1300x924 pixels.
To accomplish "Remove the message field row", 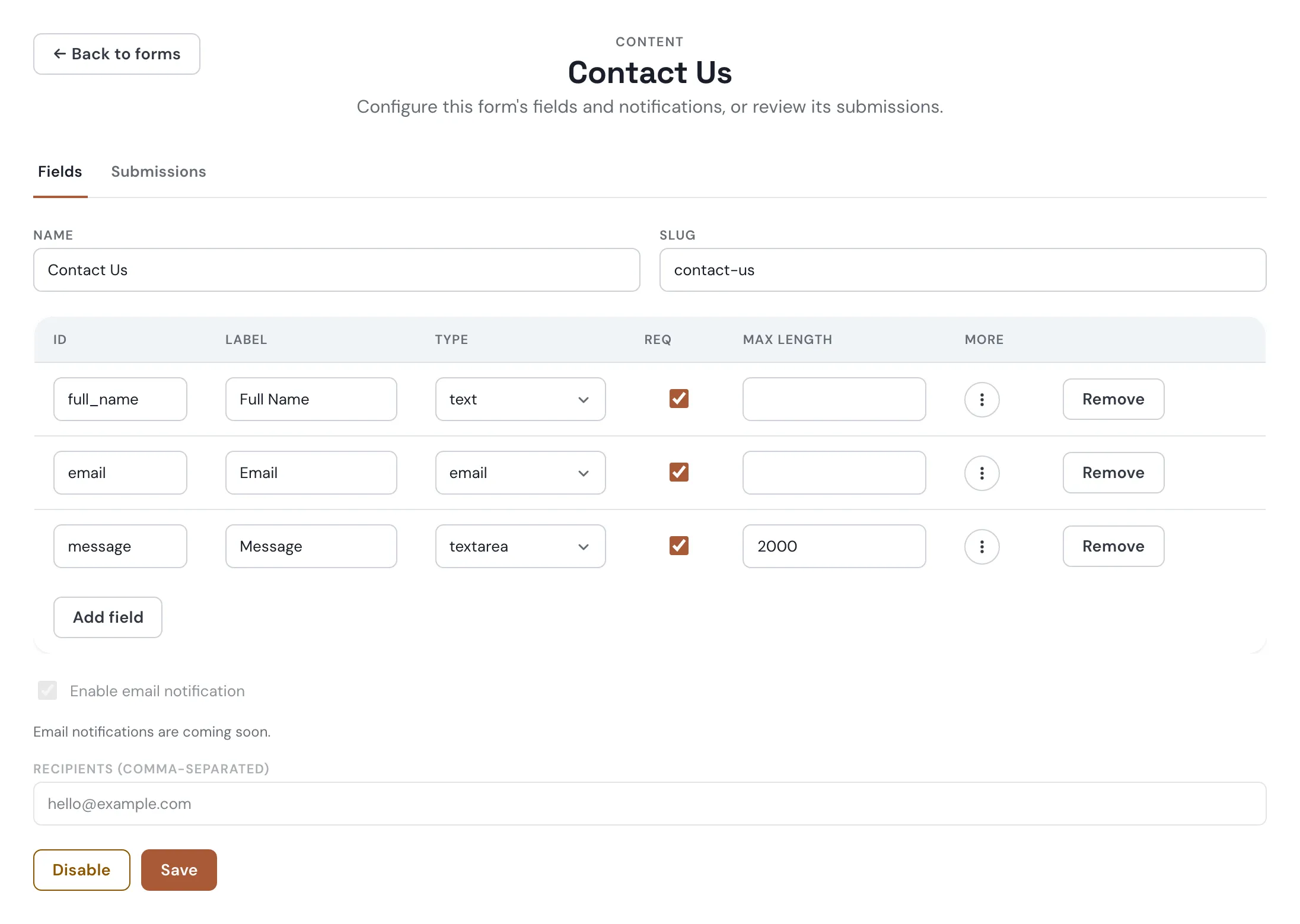I will pyautogui.click(x=1113, y=546).
